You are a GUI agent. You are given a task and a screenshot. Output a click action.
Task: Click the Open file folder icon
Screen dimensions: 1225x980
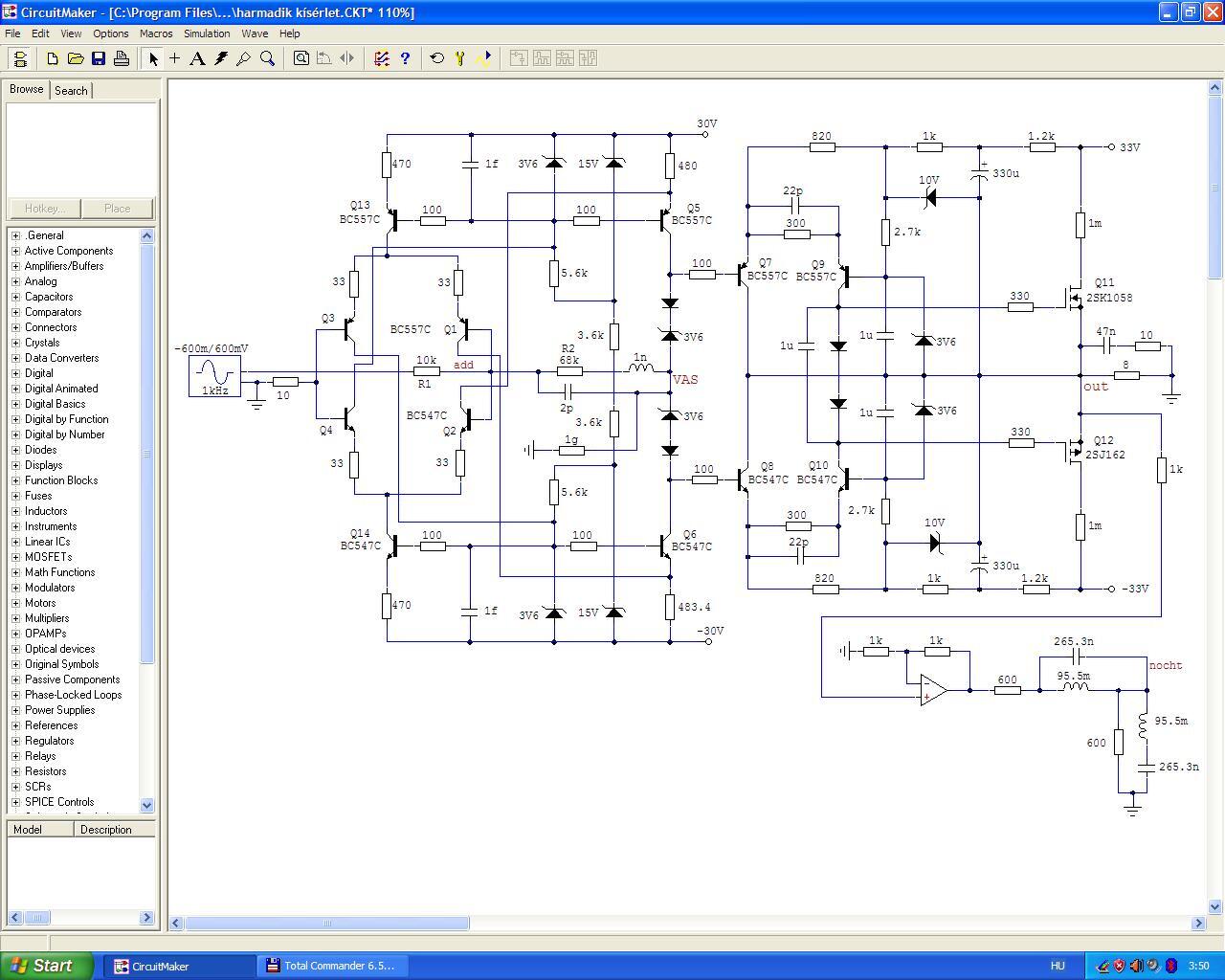click(x=76, y=58)
